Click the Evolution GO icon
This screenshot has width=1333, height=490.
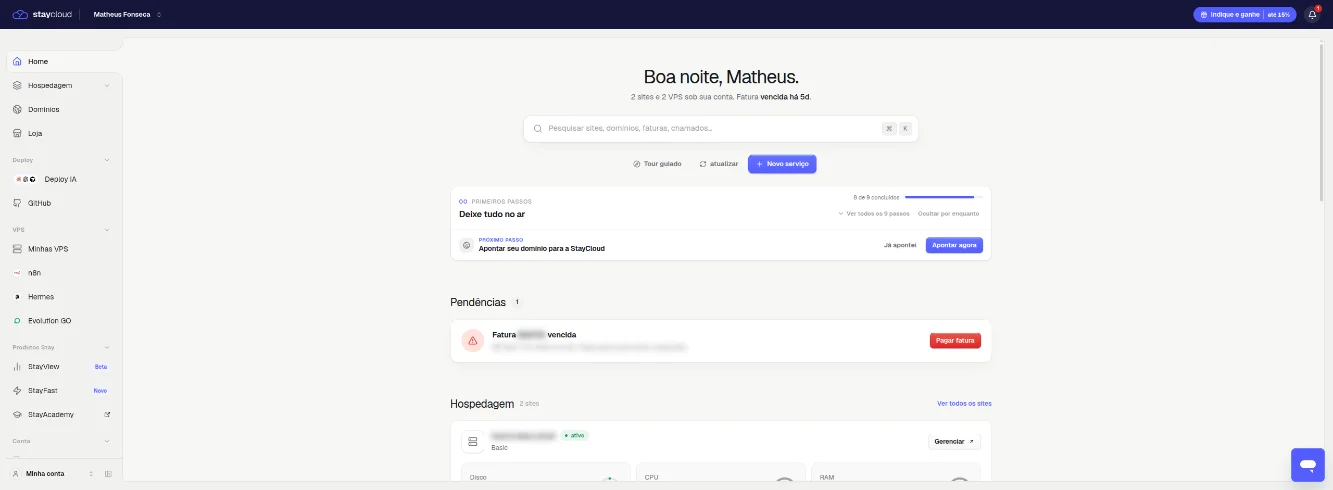[x=17, y=321]
